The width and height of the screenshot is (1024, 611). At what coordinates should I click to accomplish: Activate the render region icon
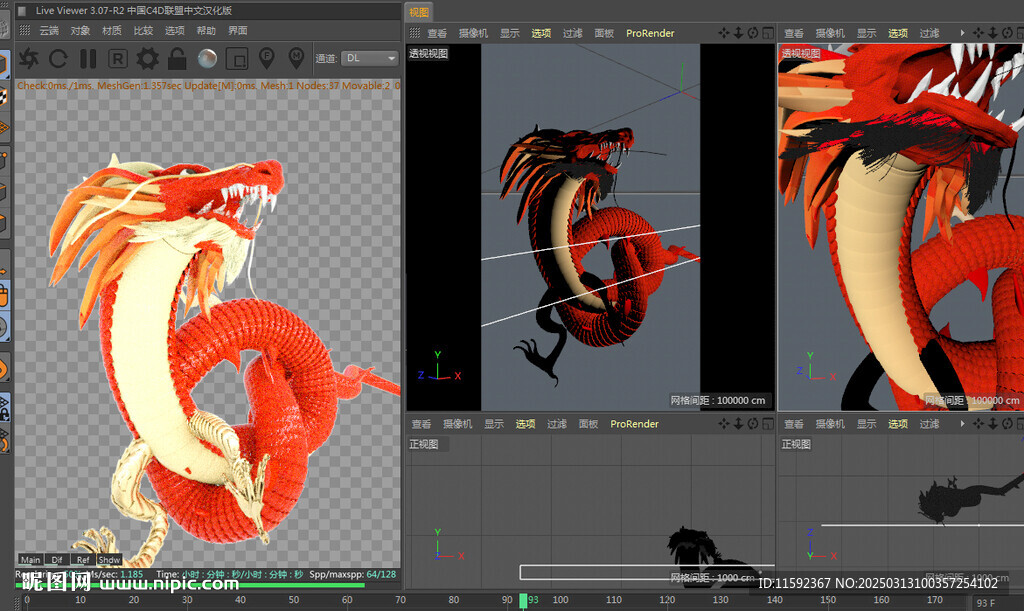pyautogui.click(x=236, y=59)
